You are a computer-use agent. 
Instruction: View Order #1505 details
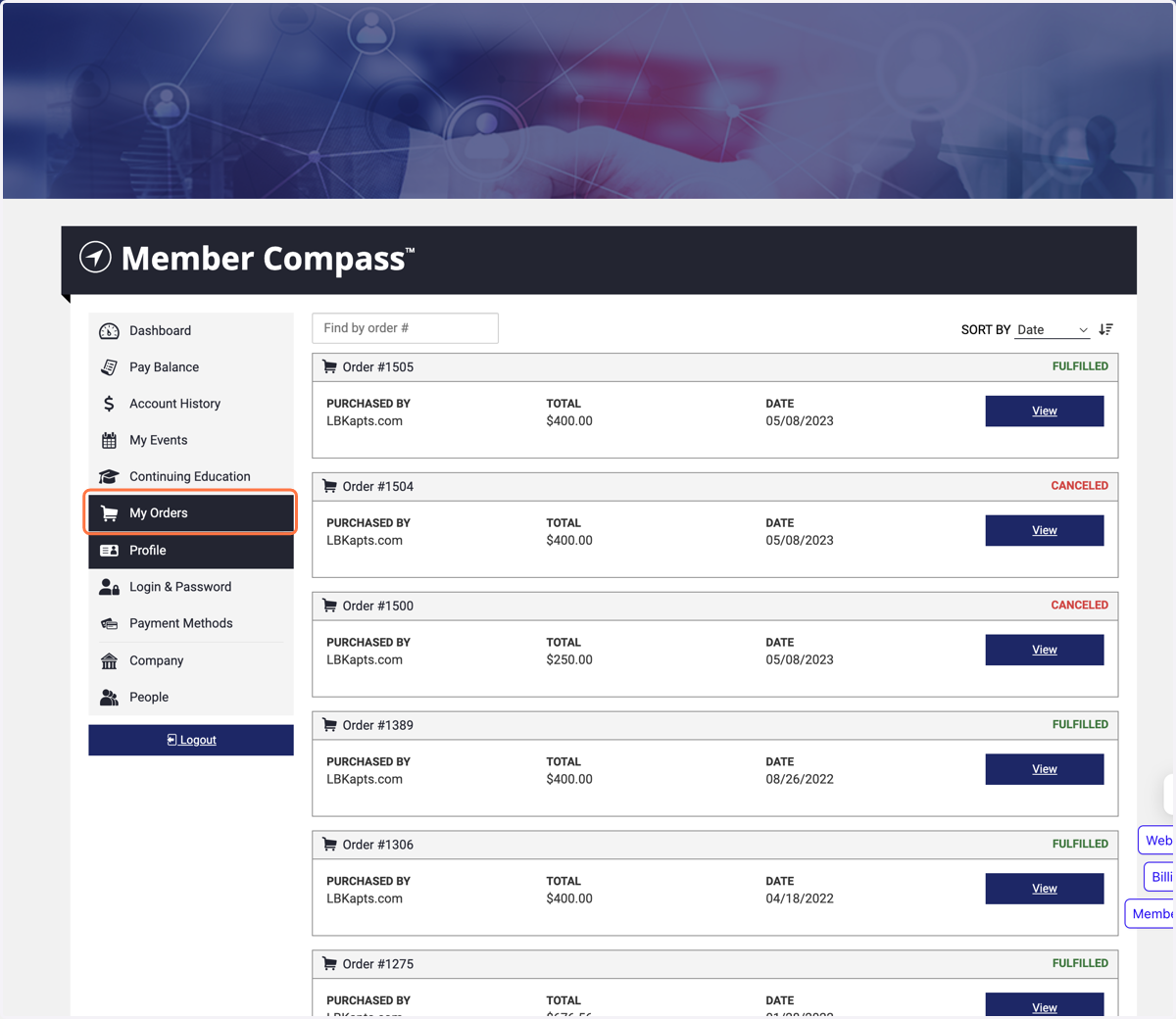click(1045, 412)
